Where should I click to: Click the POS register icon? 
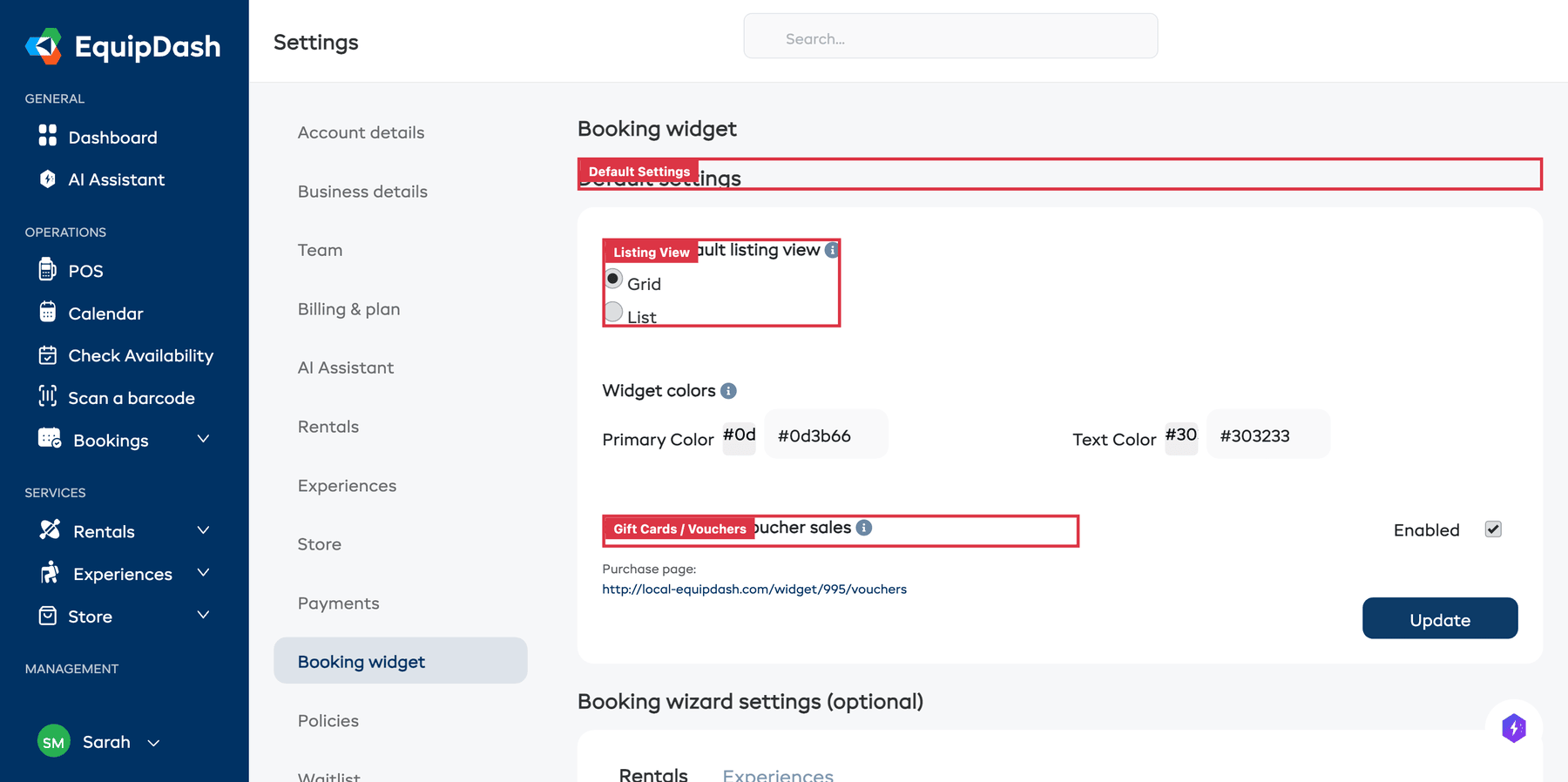coord(48,269)
